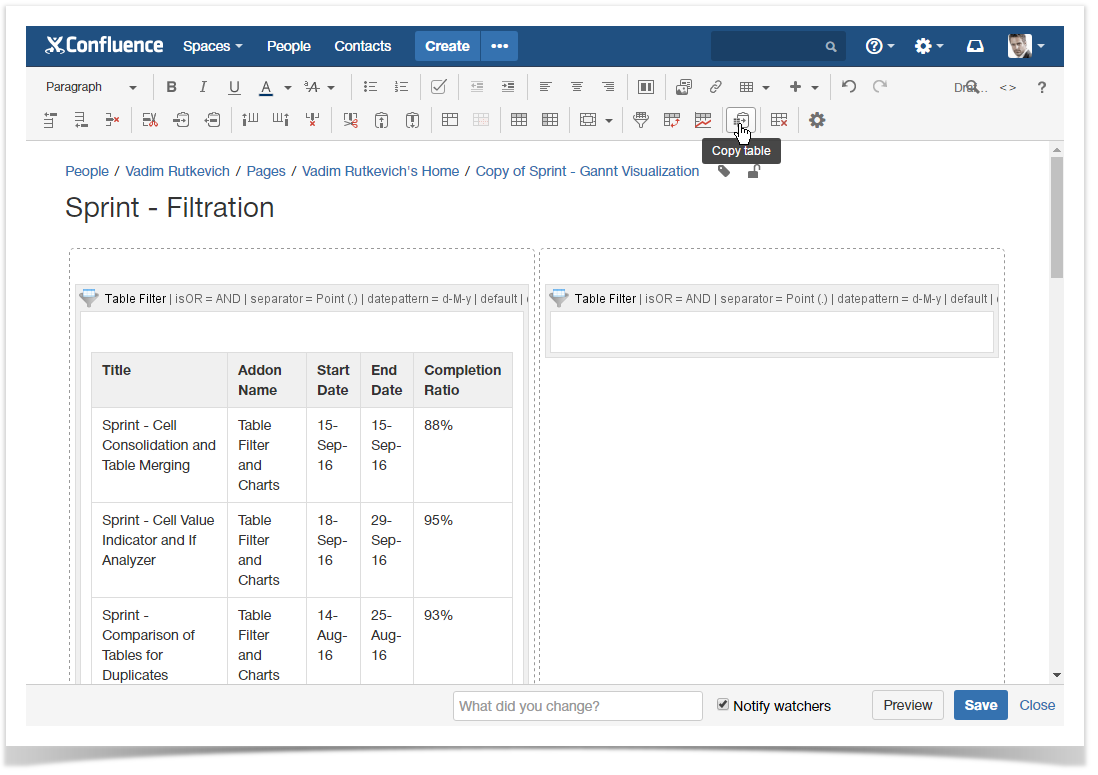Open Vadim Rutkevich's Home breadcrumb

click(x=380, y=172)
